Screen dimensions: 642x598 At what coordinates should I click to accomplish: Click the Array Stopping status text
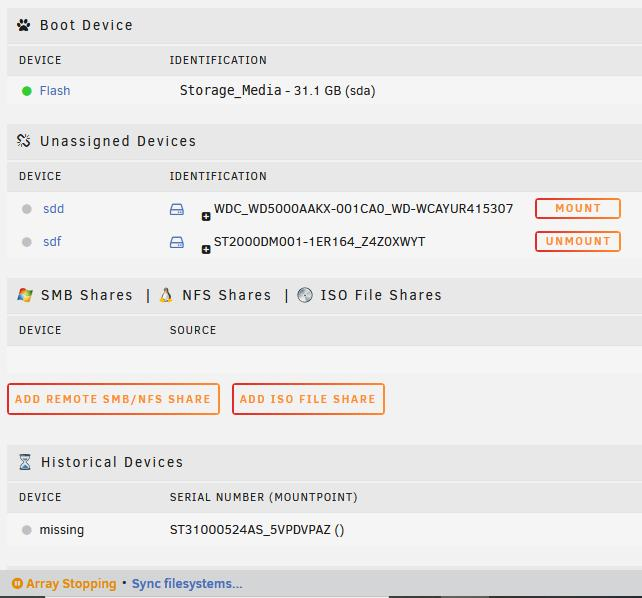click(x=71, y=584)
